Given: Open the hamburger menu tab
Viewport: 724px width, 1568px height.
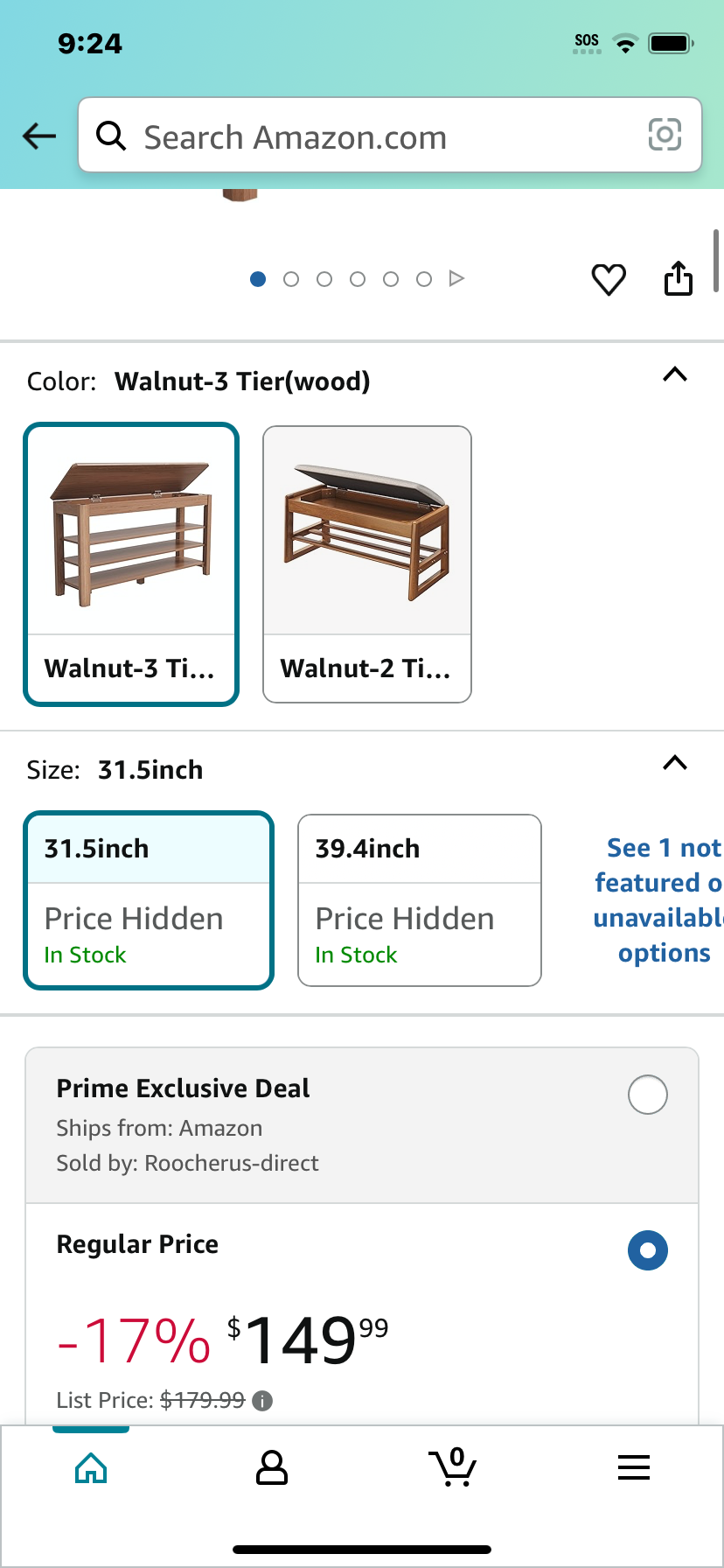Looking at the screenshot, I should click(633, 1467).
